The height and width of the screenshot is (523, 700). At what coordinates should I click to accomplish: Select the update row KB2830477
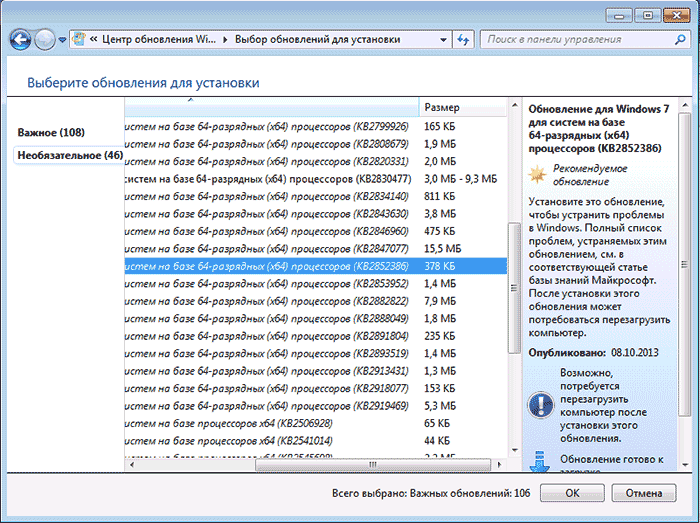pyautogui.click(x=316, y=179)
